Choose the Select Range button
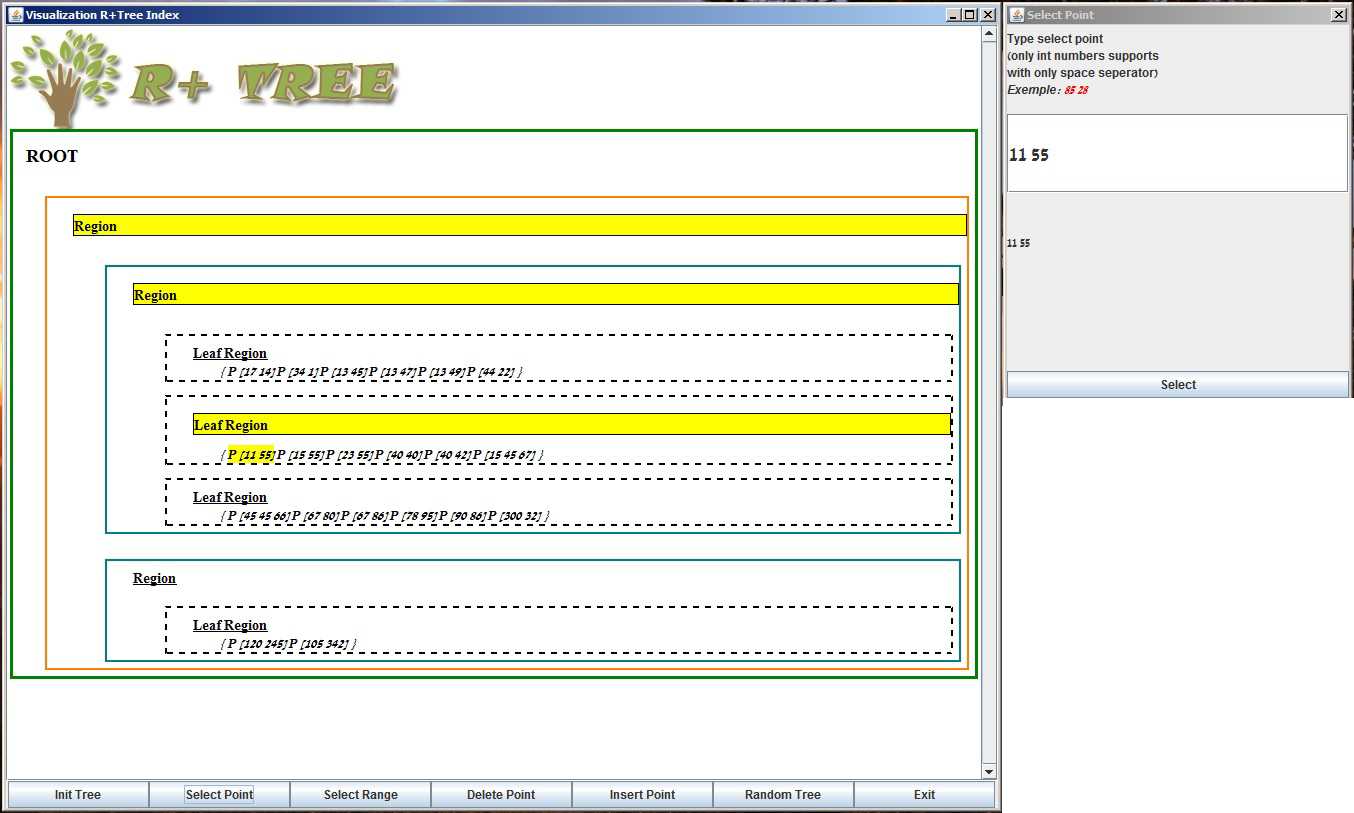Viewport: 1354px width, 813px height. (x=360, y=795)
